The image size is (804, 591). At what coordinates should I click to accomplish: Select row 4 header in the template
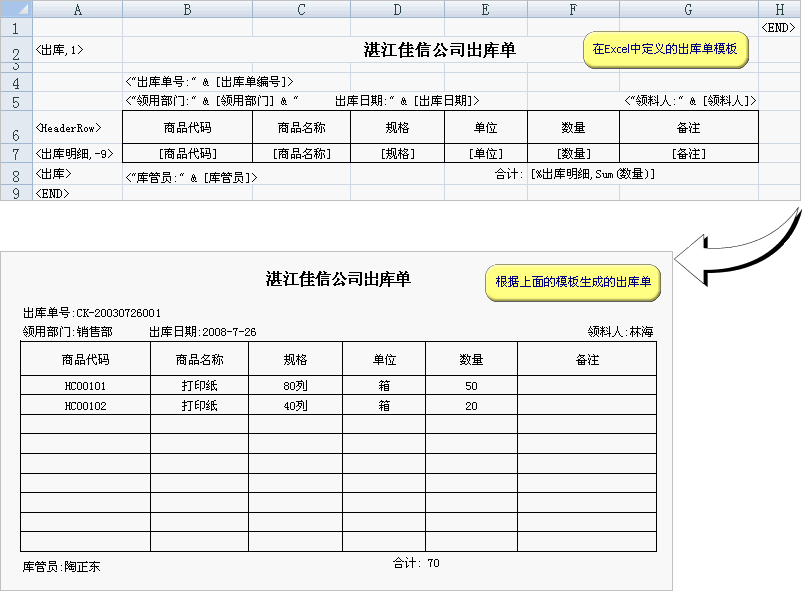16,83
